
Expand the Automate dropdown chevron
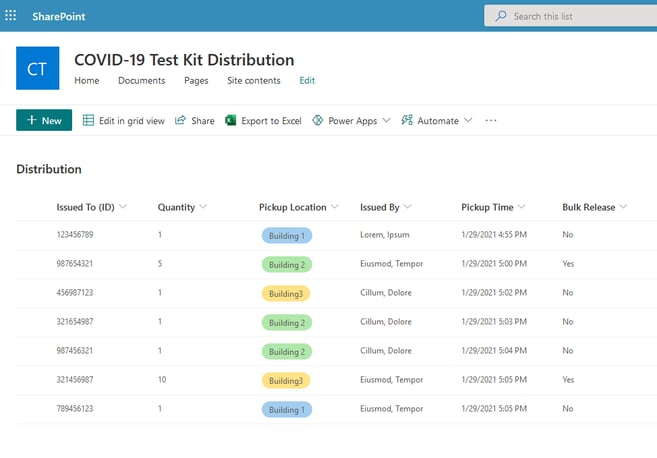point(468,121)
